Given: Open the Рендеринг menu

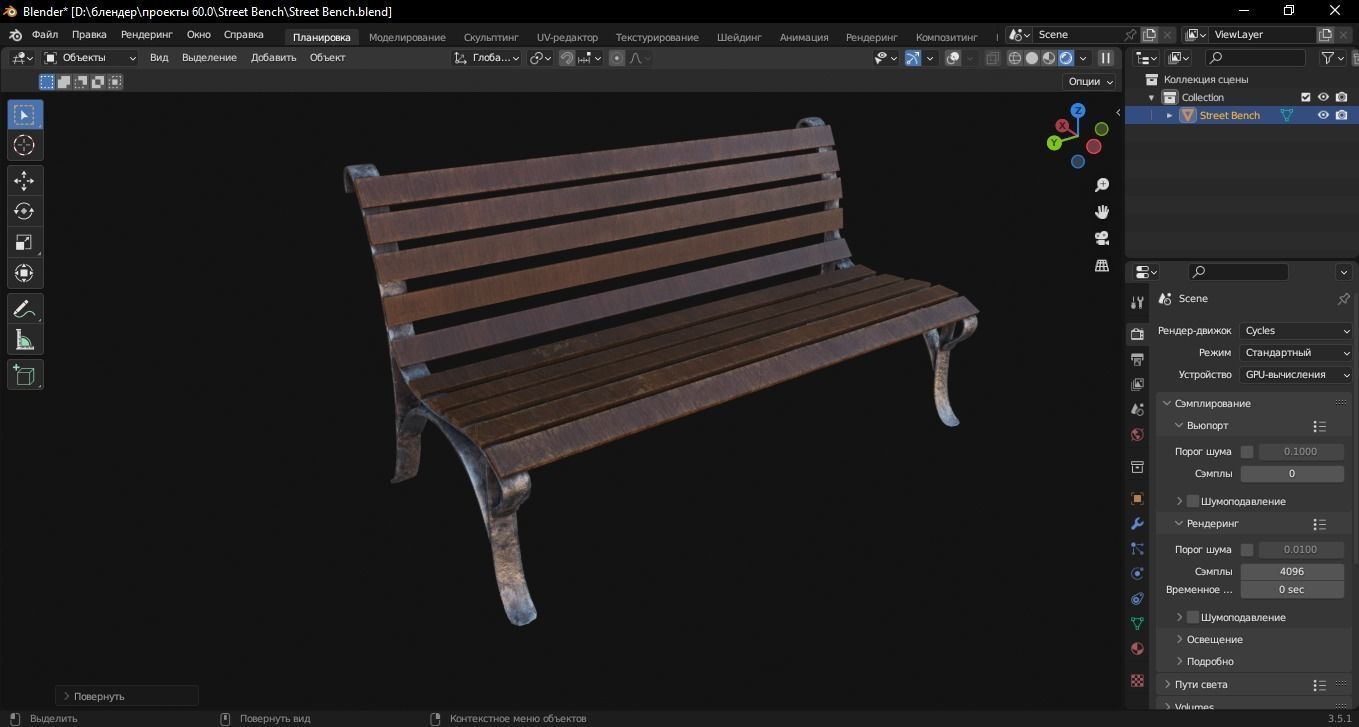Looking at the screenshot, I should [x=147, y=35].
